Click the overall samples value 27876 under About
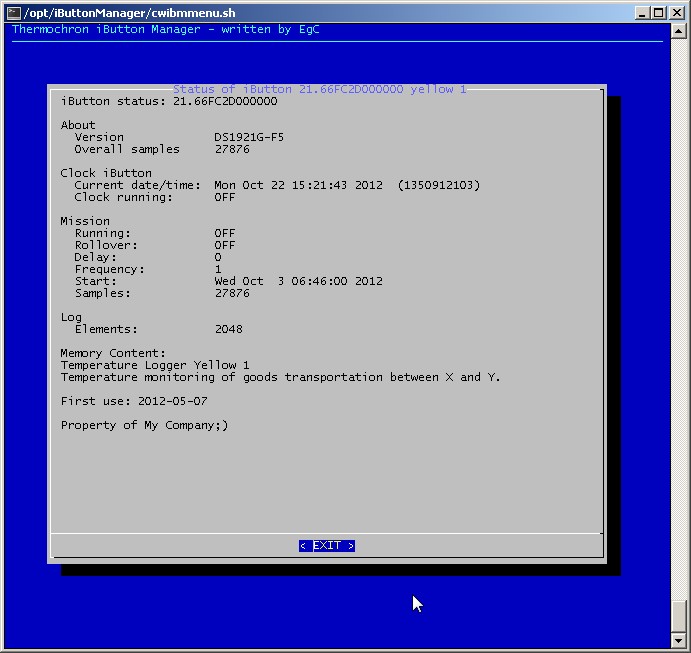The width and height of the screenshot is (691, 653). pyautogui.click(x=232, y=149)
